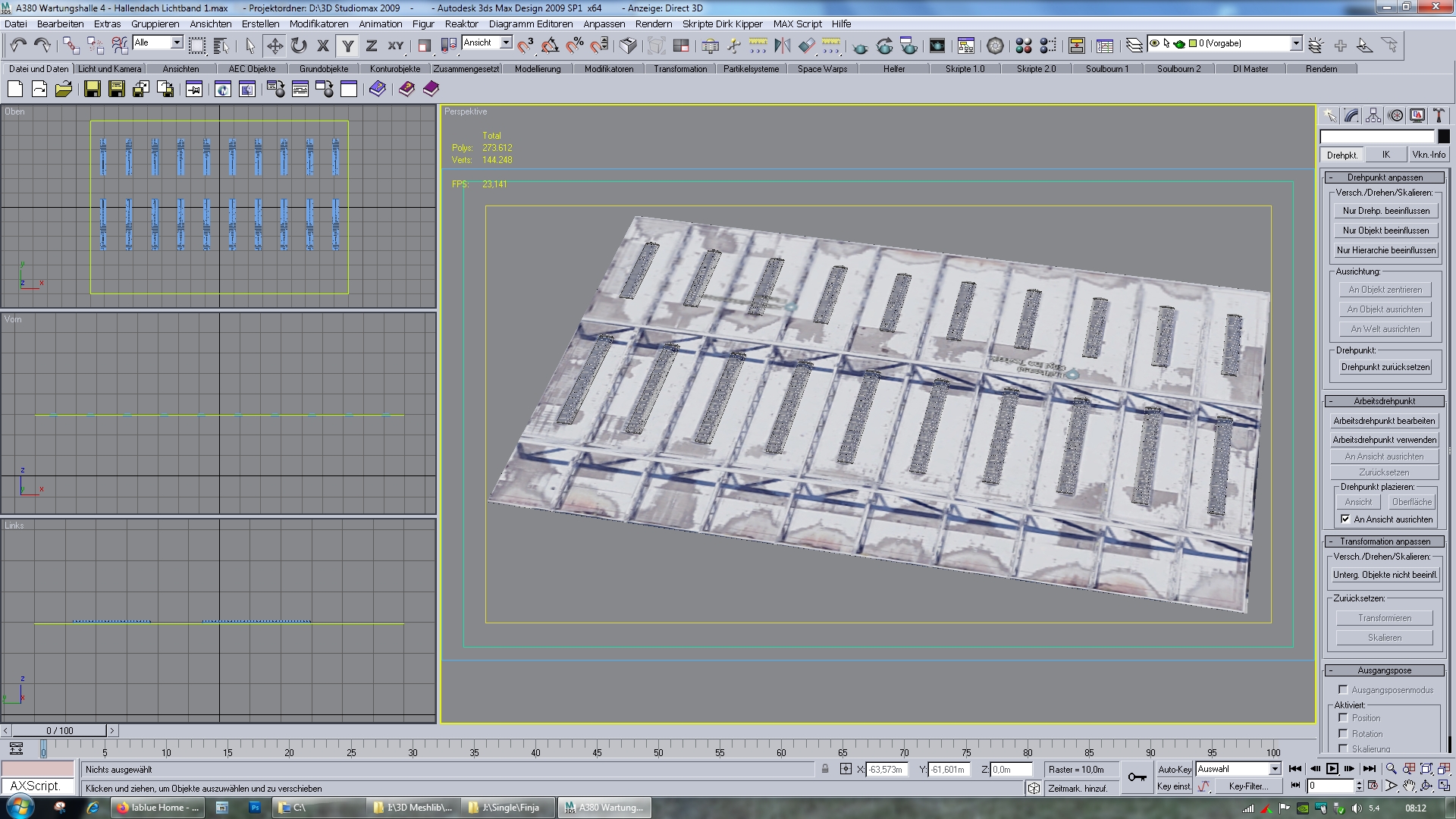Screen dimensions: 1456x819
Task: Click the Save file floppy icon
Action: pos(92,89)
